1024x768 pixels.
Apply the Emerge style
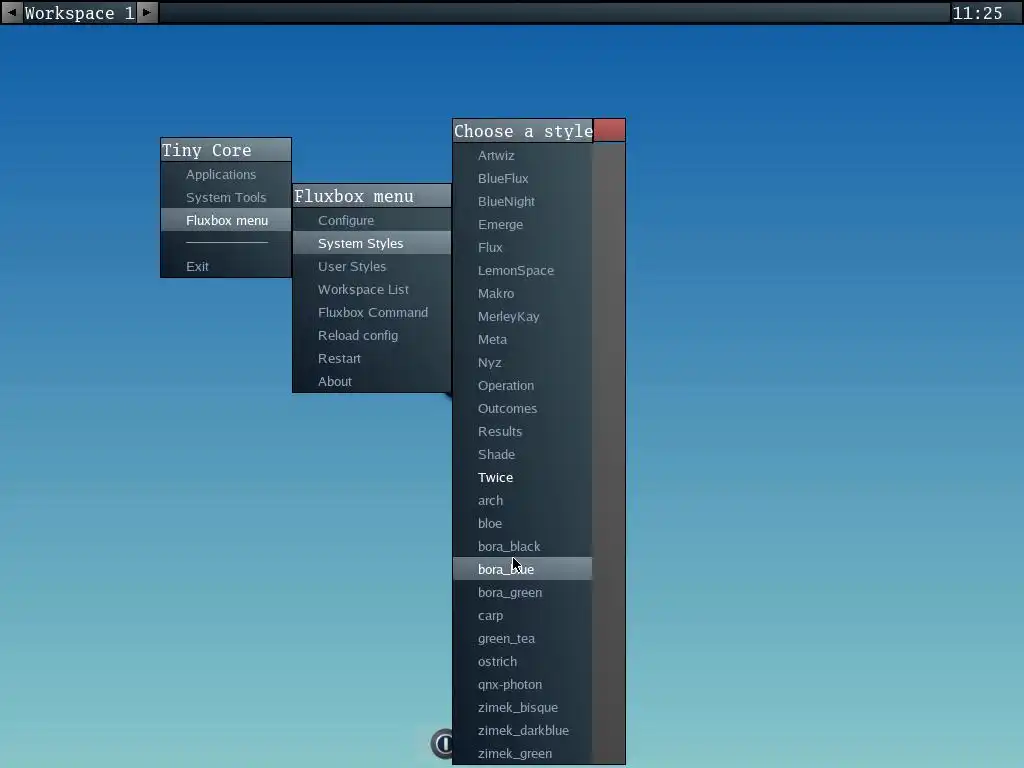(x=522, y=224)
